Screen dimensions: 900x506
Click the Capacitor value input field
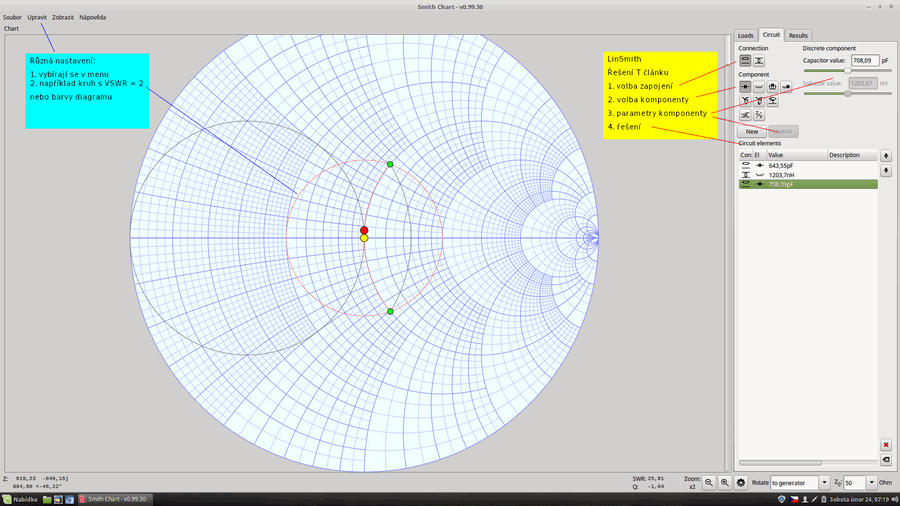(x=864, y=60)
